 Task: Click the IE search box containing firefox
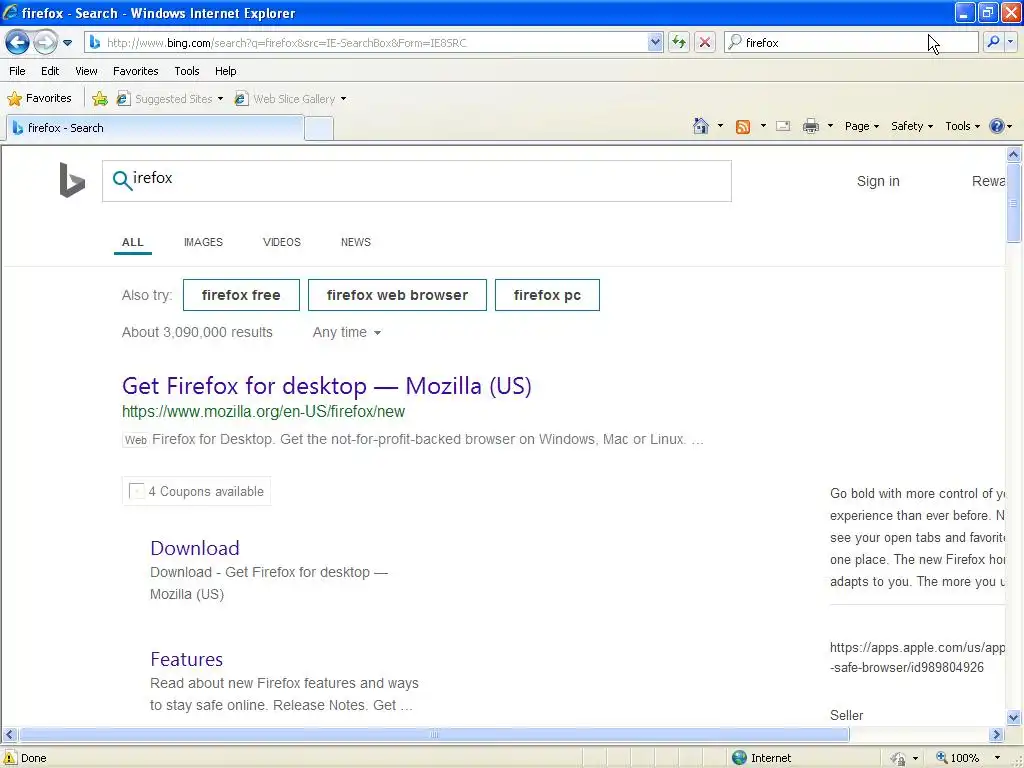tap(851, 42)
